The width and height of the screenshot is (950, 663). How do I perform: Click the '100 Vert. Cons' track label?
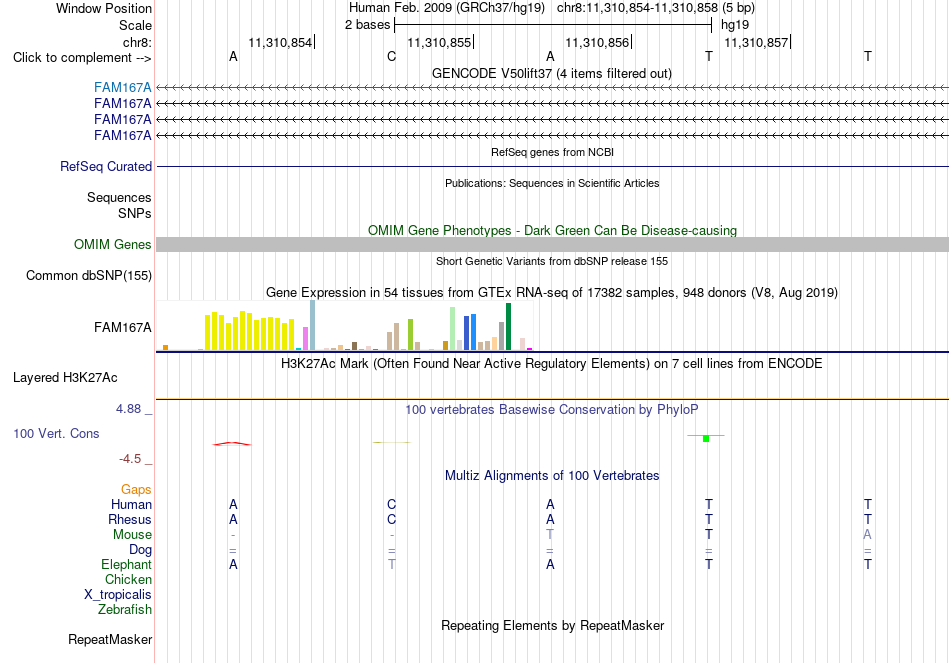pos(56,433)
